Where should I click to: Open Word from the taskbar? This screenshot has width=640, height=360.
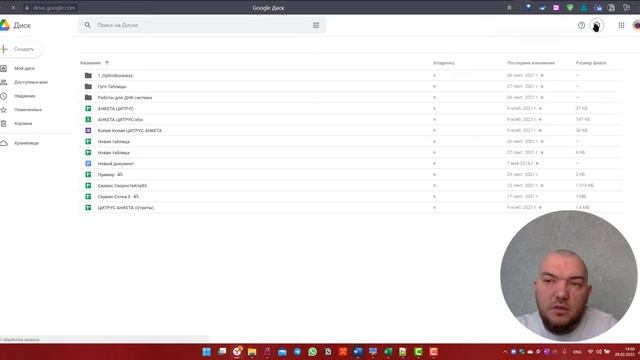pos(358,352)
